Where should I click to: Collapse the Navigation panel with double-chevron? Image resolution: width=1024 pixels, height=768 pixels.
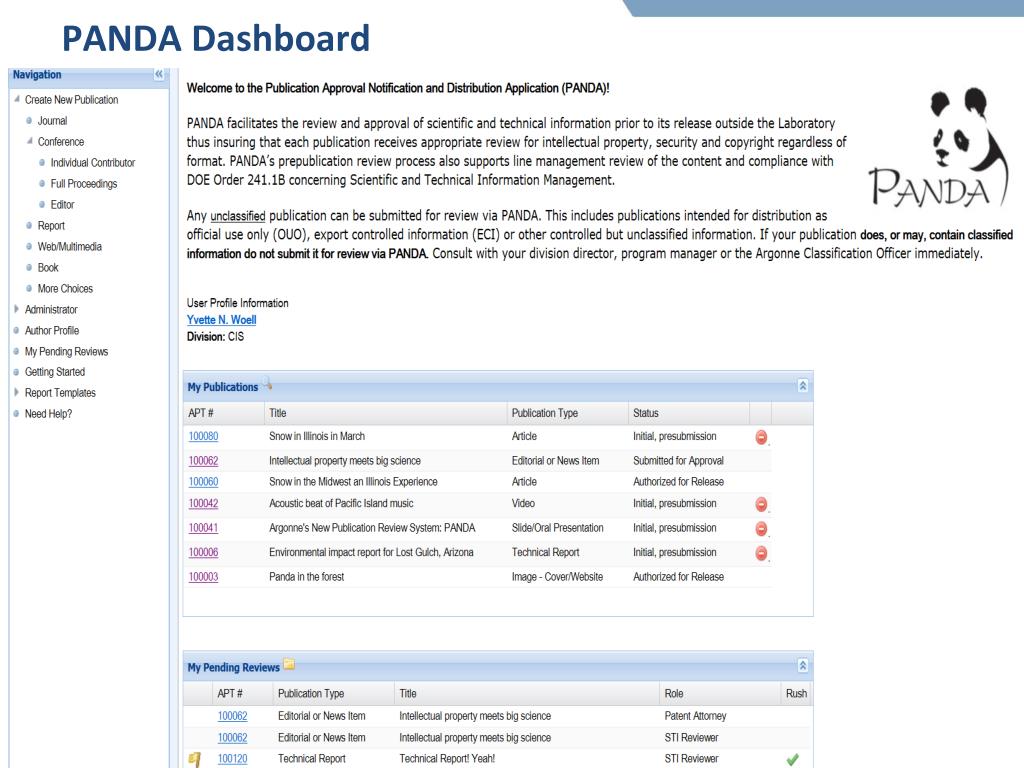[x=159, y=74]
